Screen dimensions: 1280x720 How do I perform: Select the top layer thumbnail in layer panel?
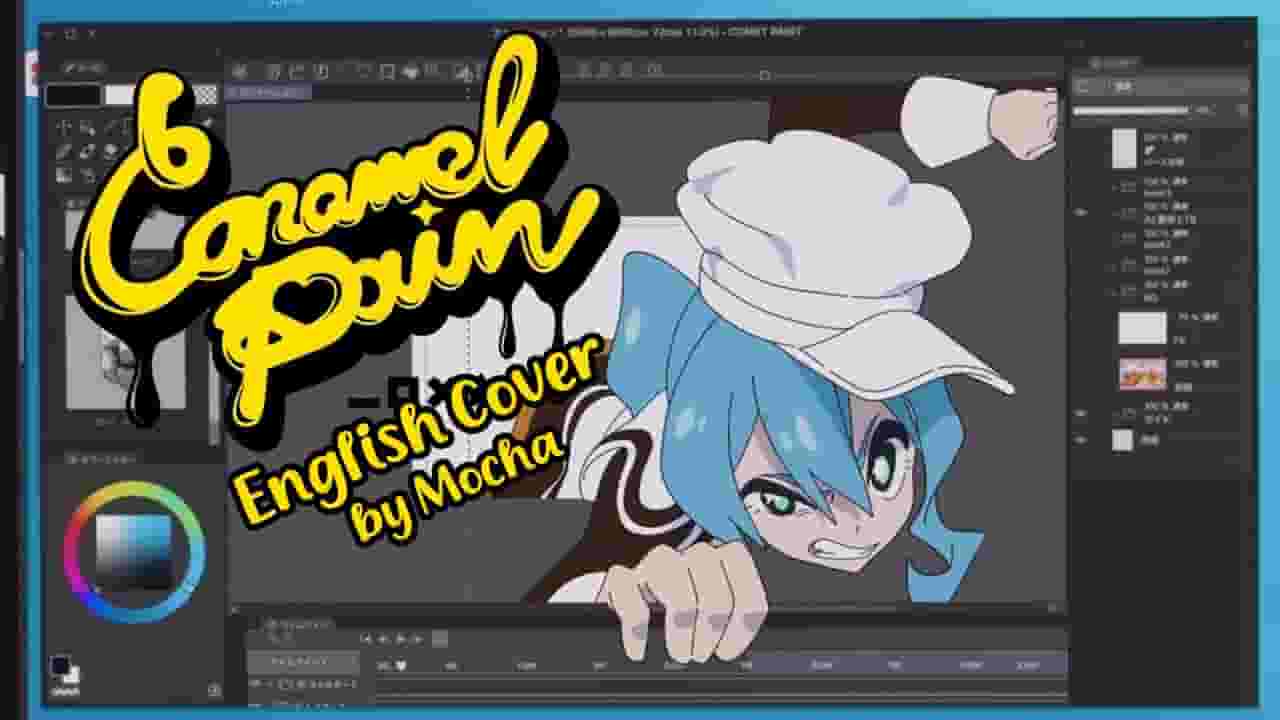click(x=1124, y=148)
